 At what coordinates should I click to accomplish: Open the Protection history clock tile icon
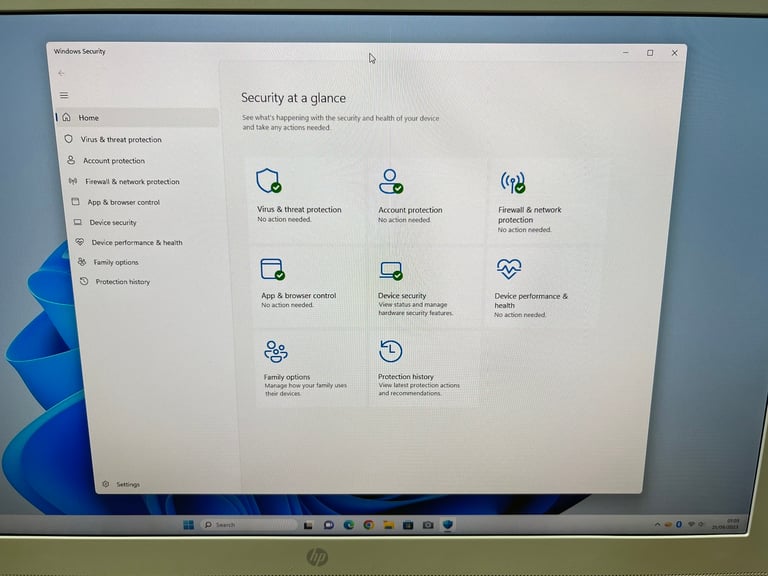coord(390,351)
